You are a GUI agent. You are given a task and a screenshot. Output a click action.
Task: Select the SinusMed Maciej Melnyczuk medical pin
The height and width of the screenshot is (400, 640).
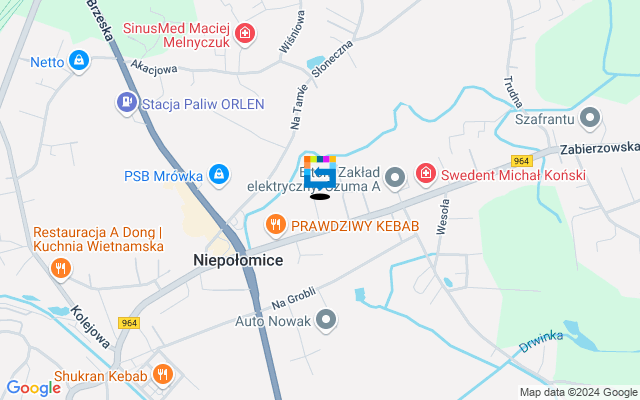click(245, 34)
